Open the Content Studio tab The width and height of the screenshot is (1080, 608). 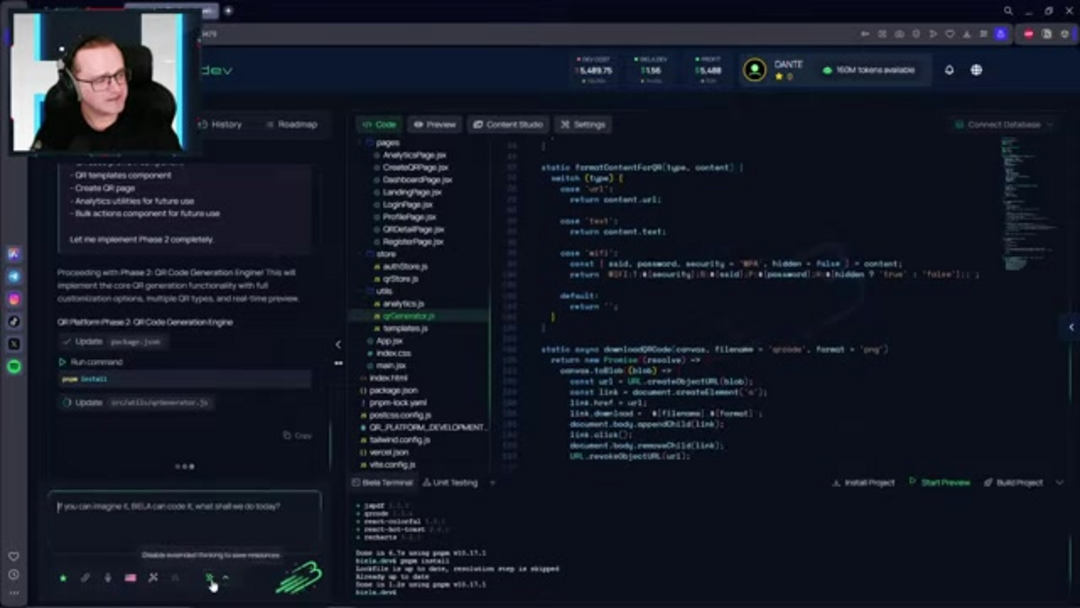[508, 125]
